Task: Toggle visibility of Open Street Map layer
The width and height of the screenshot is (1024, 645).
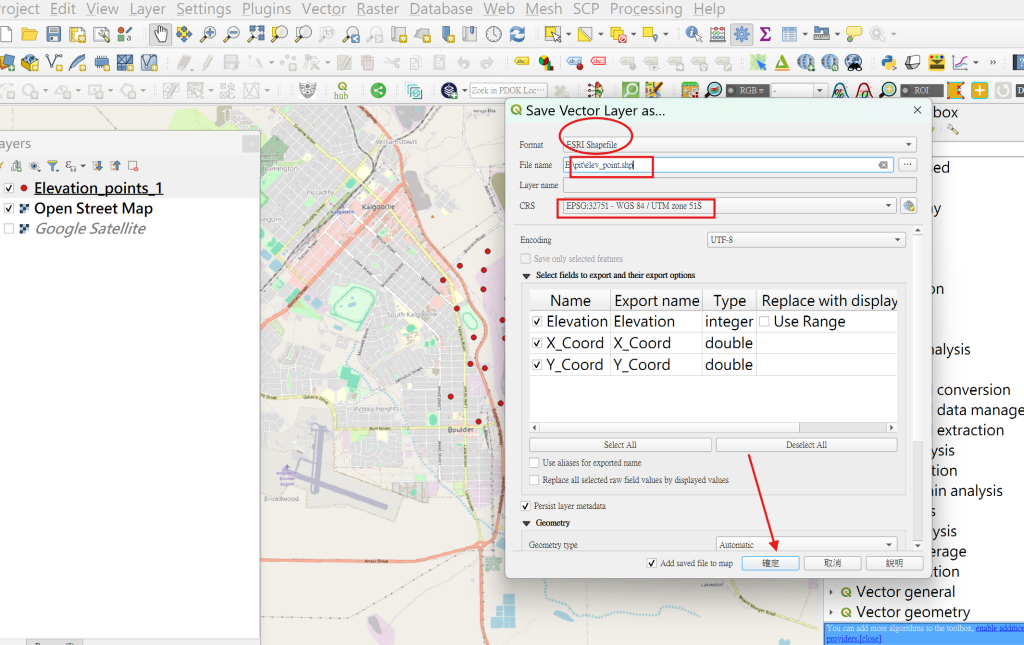Action: pyautogui.click(x=9, y=208)
